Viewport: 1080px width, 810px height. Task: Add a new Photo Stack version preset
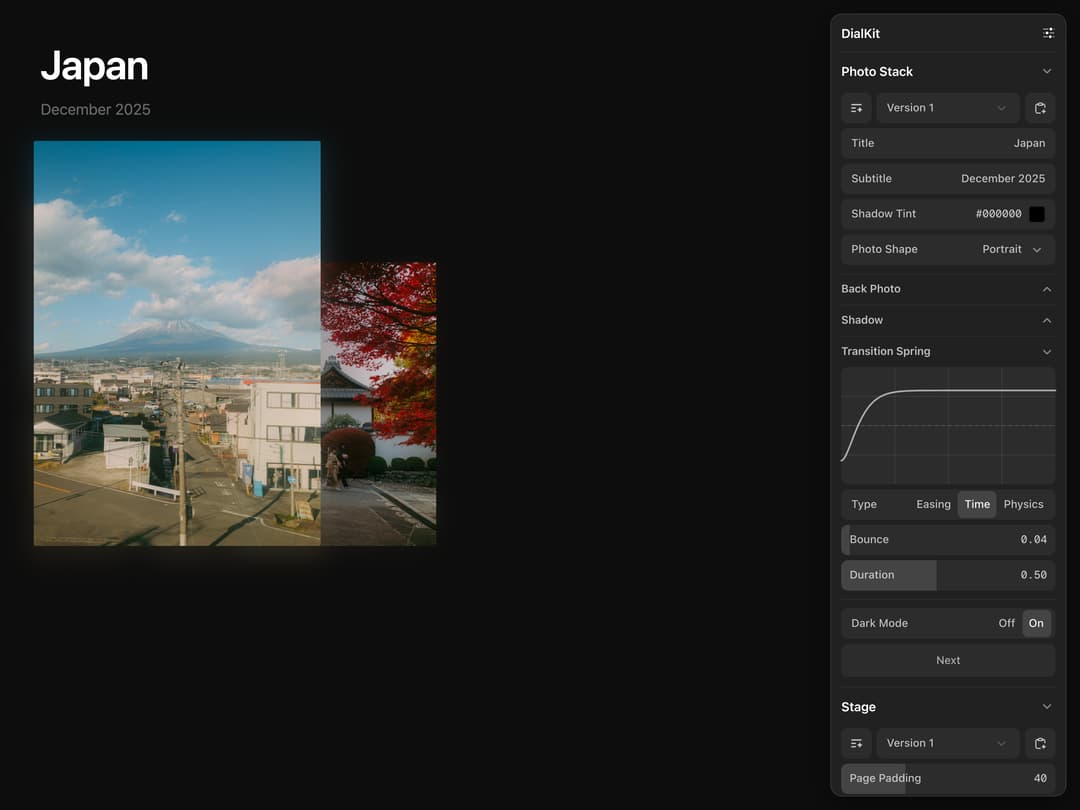[x=856, y=108]
